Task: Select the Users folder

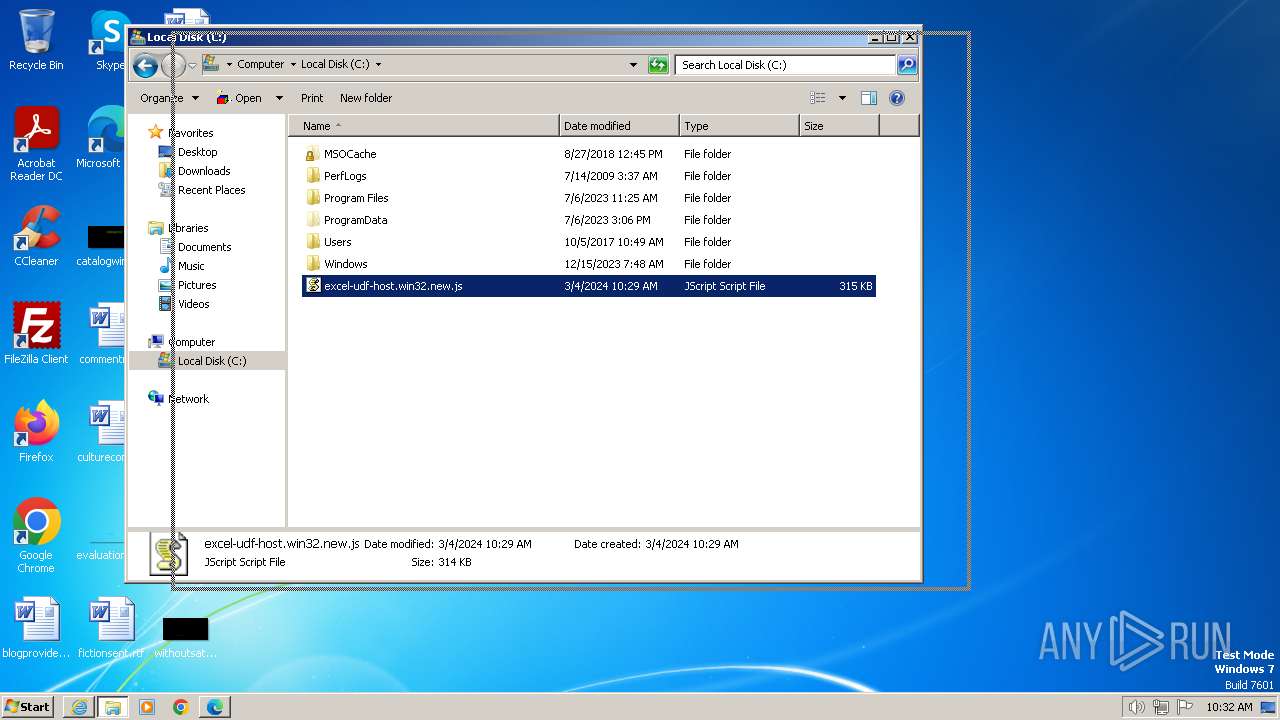Action: [x=337, y=242]
